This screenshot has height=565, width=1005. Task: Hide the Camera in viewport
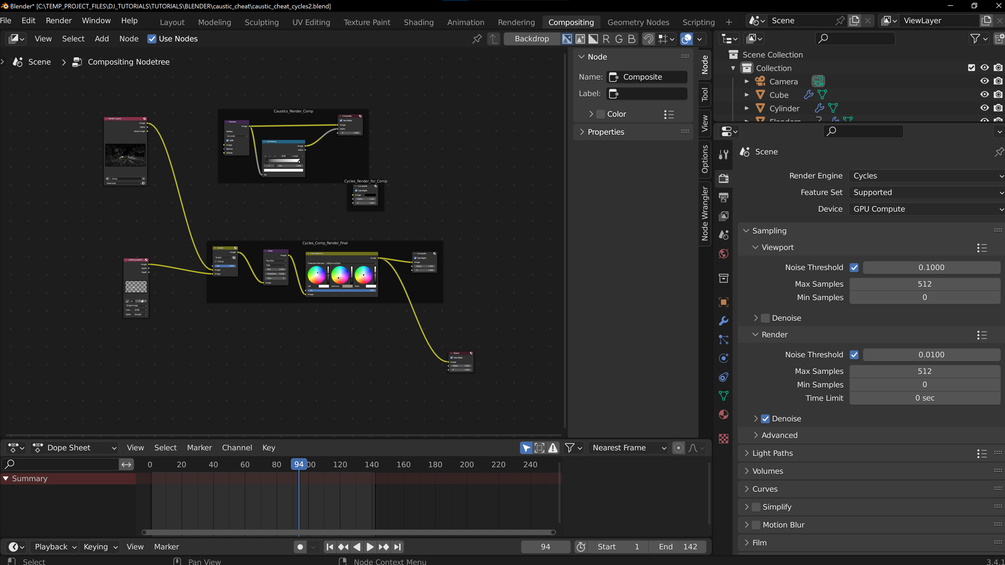(x=984, y=81)
